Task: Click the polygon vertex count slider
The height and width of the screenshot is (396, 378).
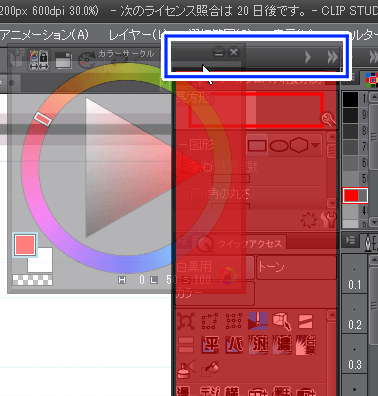Action: [230, 179]
